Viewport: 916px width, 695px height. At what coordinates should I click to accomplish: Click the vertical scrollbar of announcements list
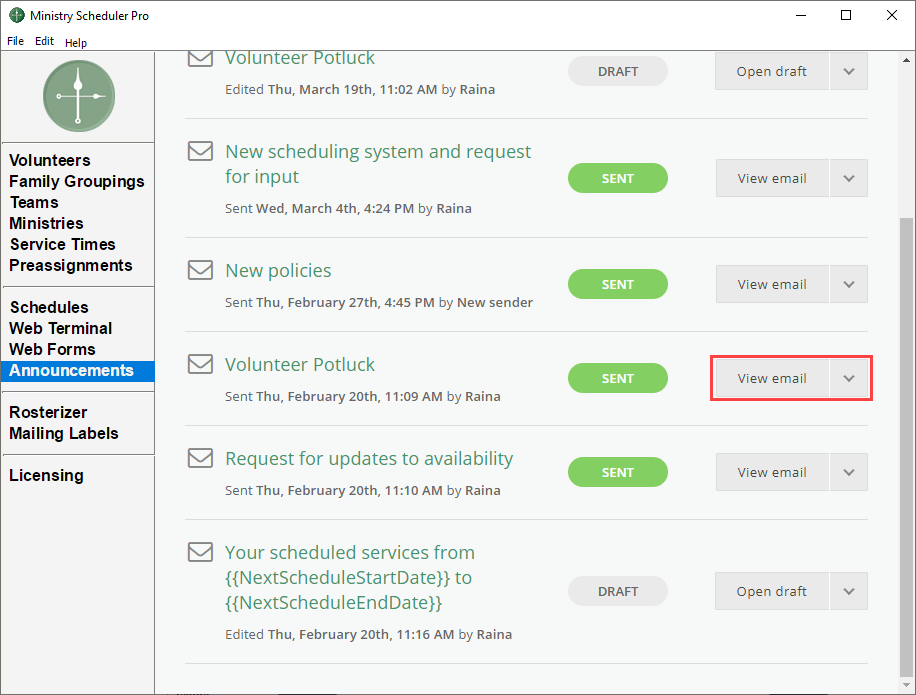pos(906,440)
